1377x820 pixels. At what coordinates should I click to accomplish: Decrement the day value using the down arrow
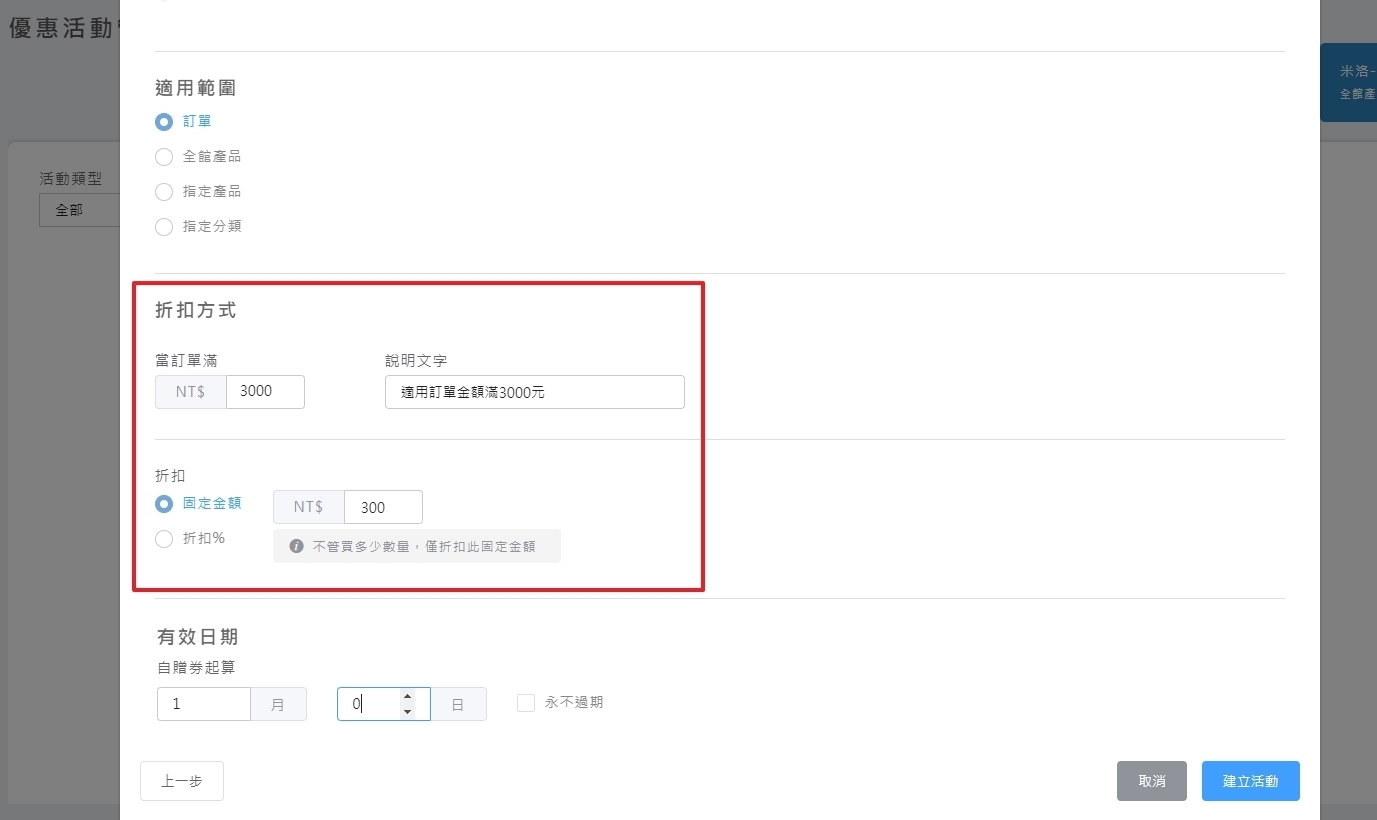[407, 710]
